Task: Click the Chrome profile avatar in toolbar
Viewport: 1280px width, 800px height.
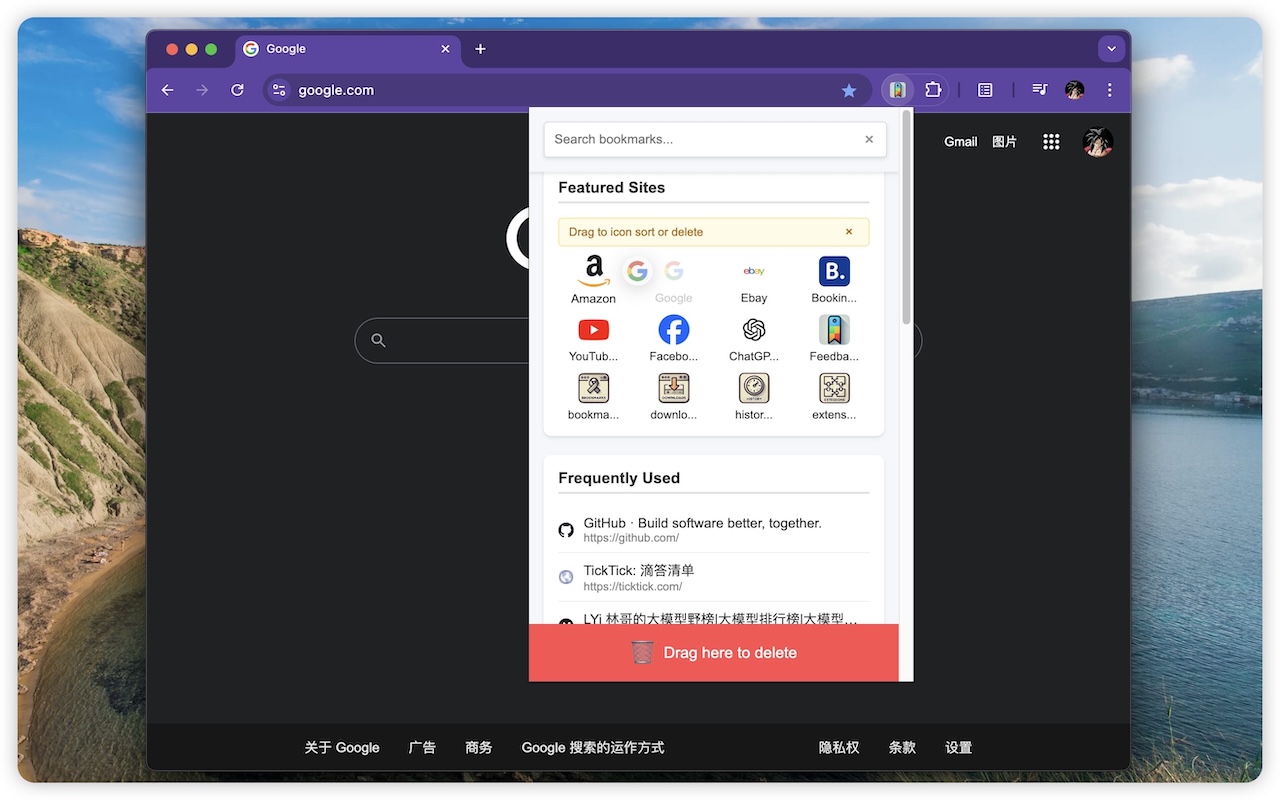Action: click(x=1075, y=90)
